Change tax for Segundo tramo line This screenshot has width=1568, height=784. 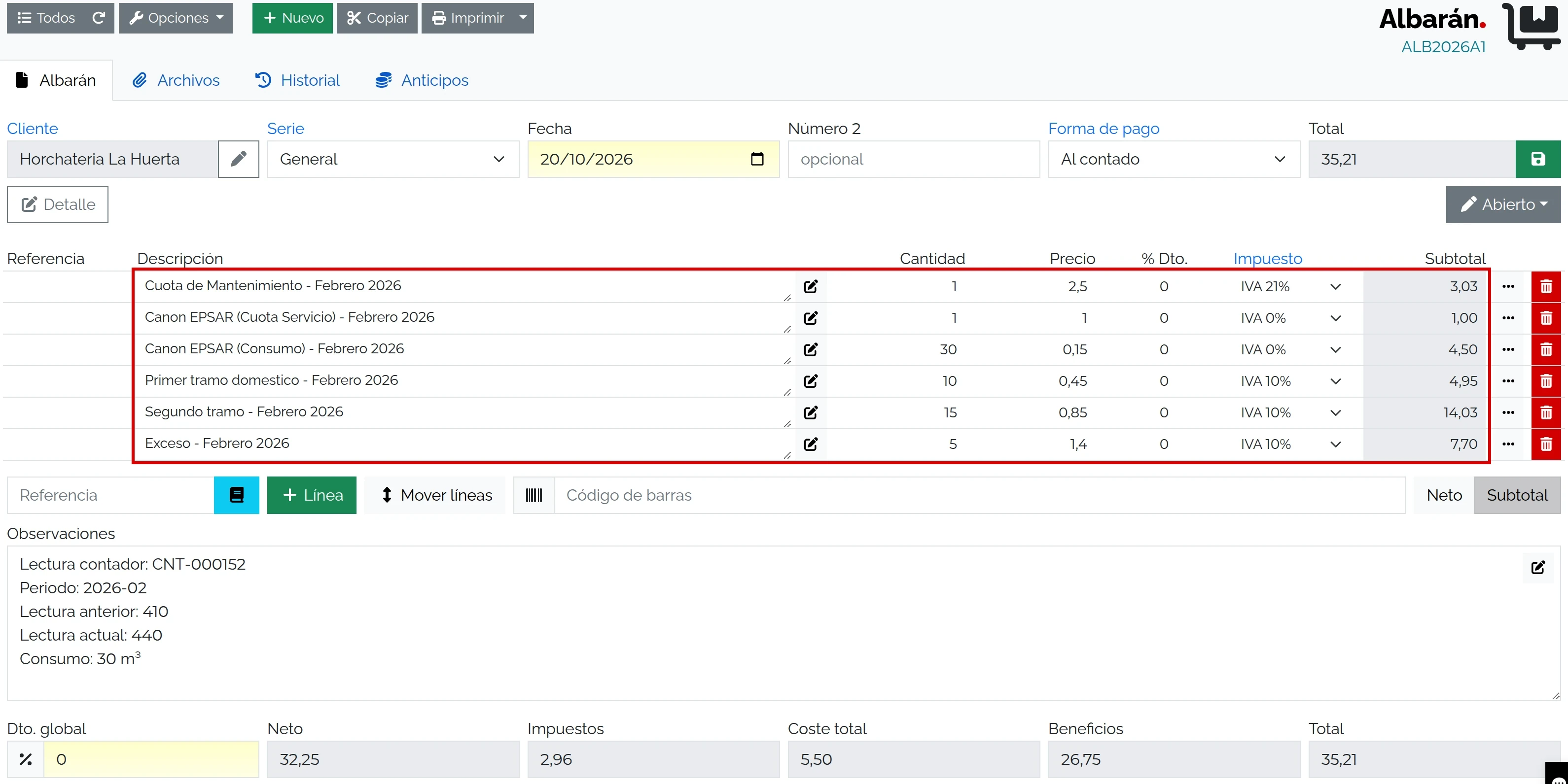click(x=1290, y=413)
